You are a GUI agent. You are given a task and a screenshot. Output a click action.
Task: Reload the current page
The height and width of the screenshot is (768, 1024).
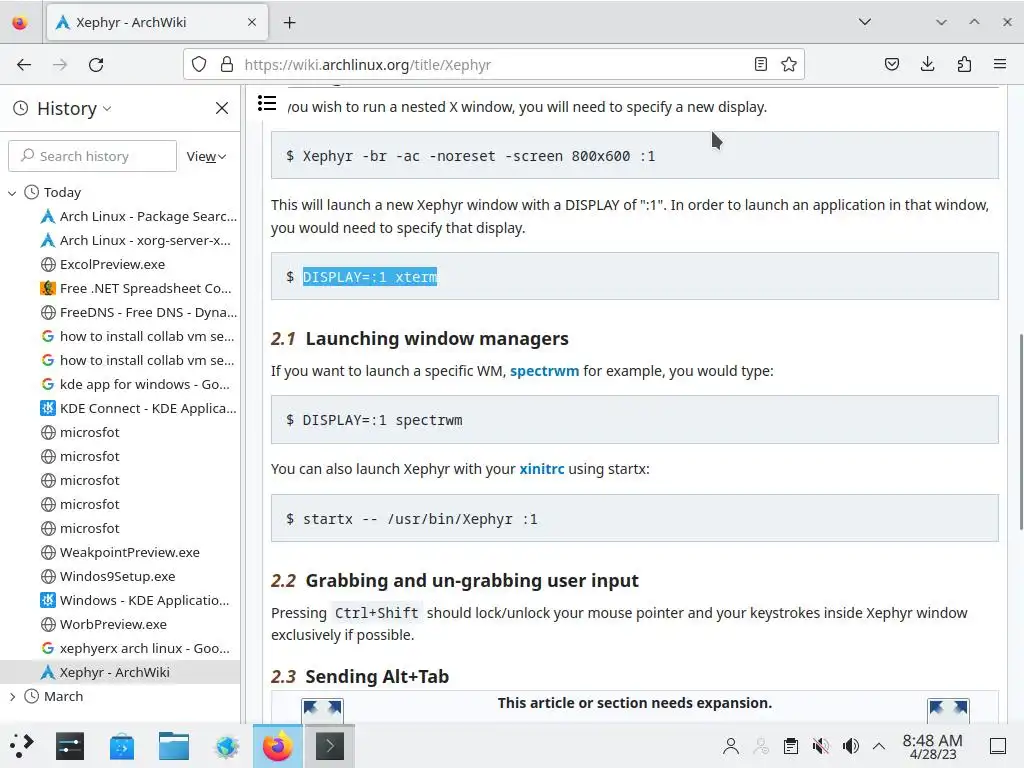click(96, 65)
